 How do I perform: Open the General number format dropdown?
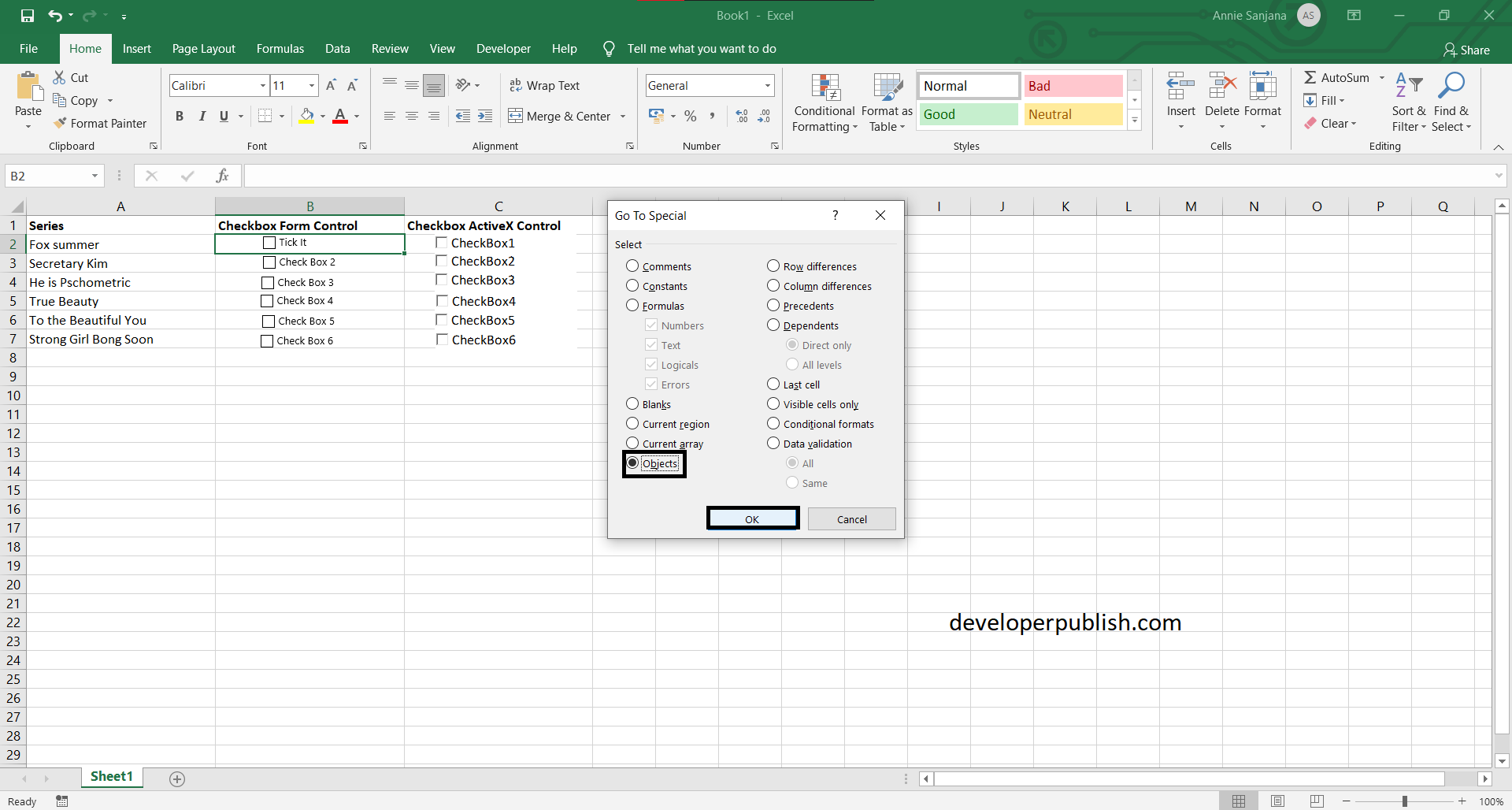click(x=767, y=85)
